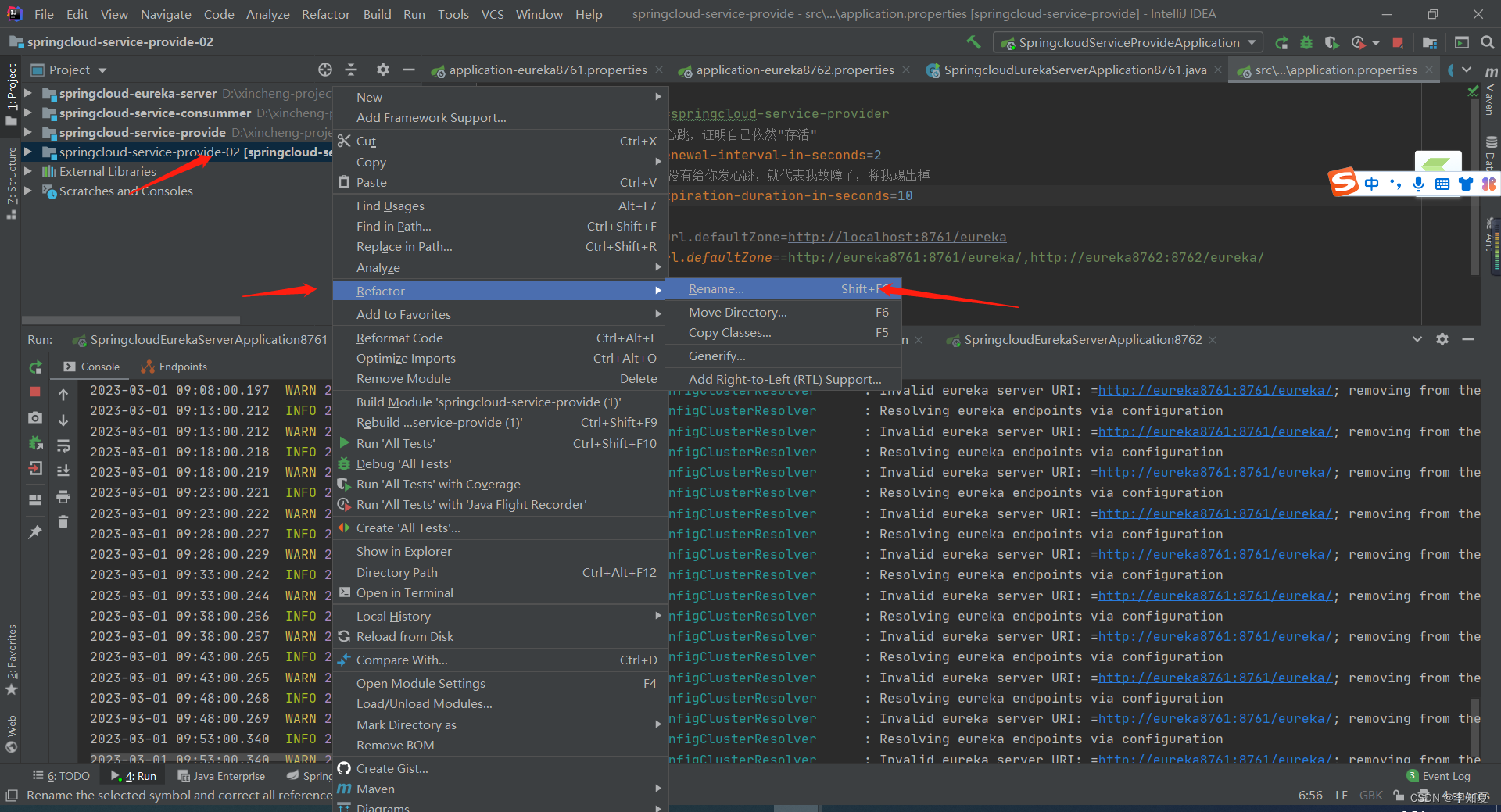Select Rename... in Refactor submenu
Screen dimensions: 1501x812
click(x=783, y=288)
